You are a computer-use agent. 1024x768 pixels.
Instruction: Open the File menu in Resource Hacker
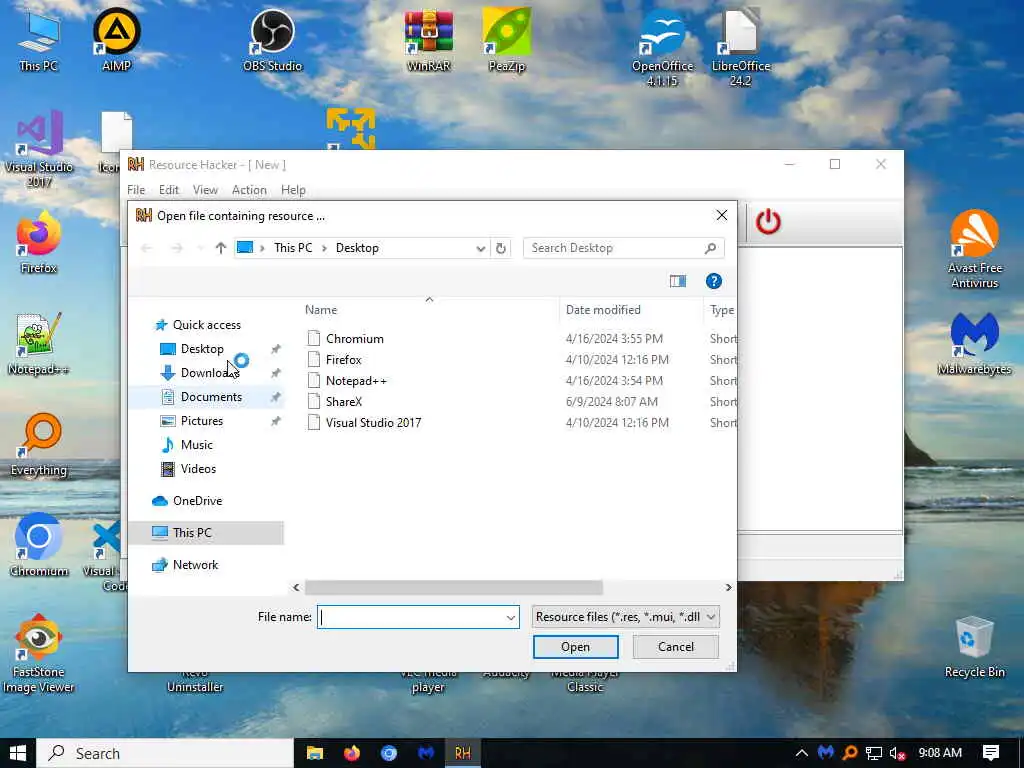click(x=136, y=190)
